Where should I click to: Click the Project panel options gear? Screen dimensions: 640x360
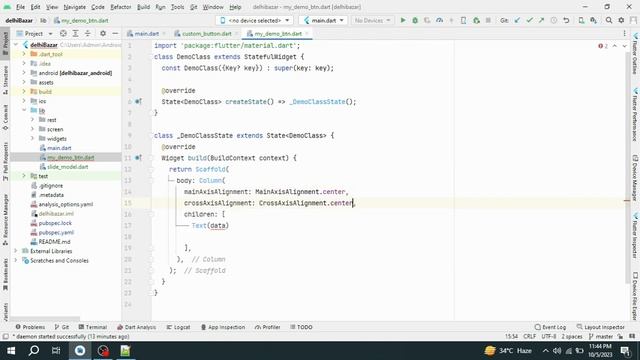pos(103,33)
